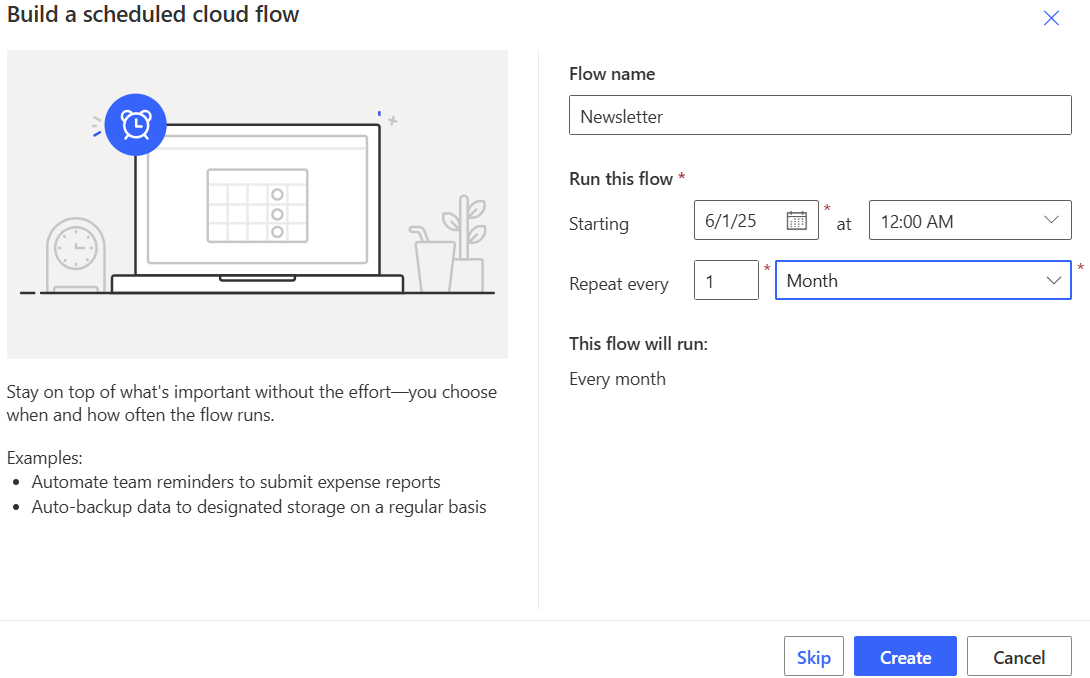Click inside the Flow name field
Image resolution: width=1090 pixels, height=678 pixels.
tap(820, 114)
